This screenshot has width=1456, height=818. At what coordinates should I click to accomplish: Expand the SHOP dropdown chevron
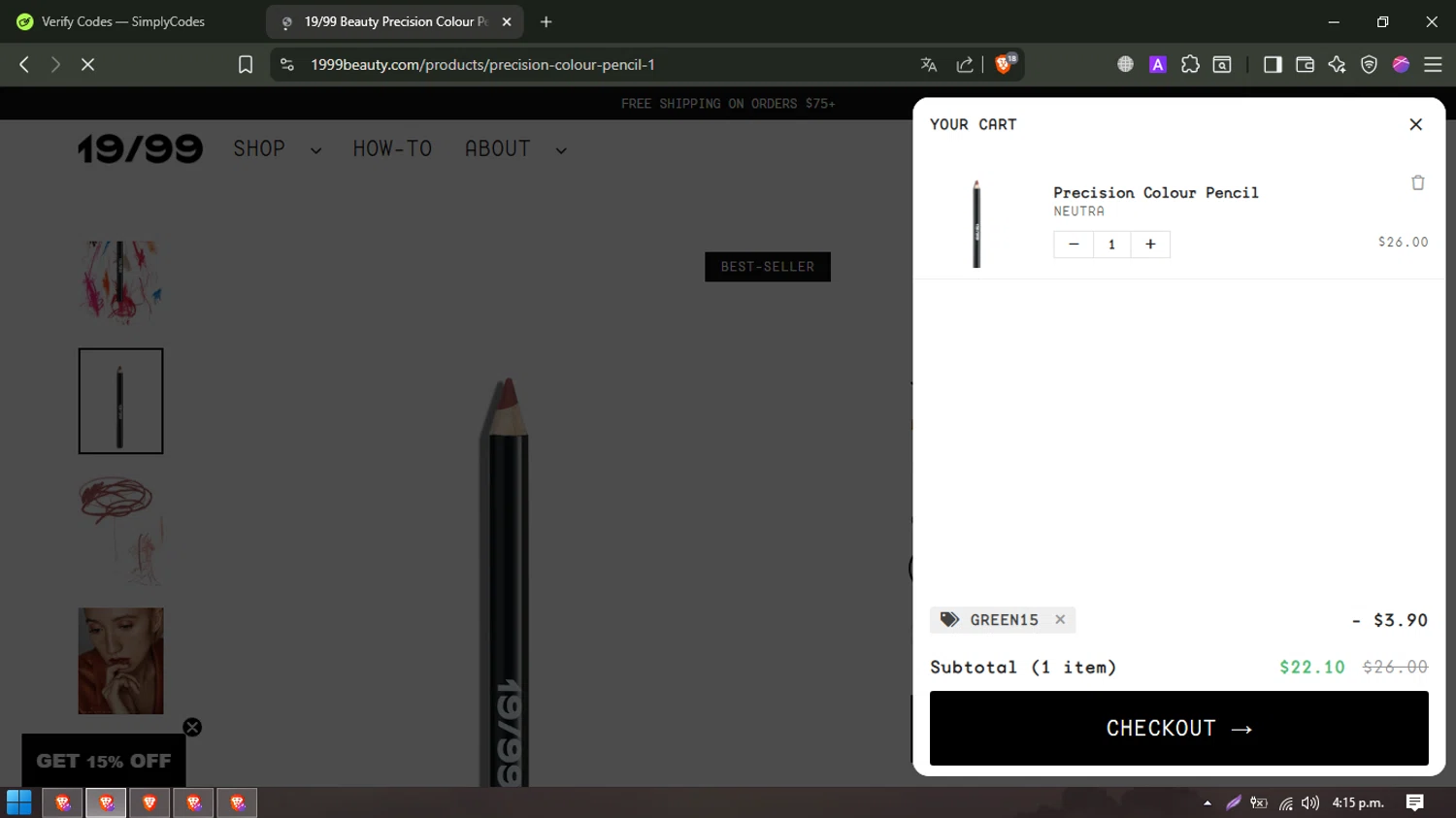pyautogui.click(x=315, y=150)
